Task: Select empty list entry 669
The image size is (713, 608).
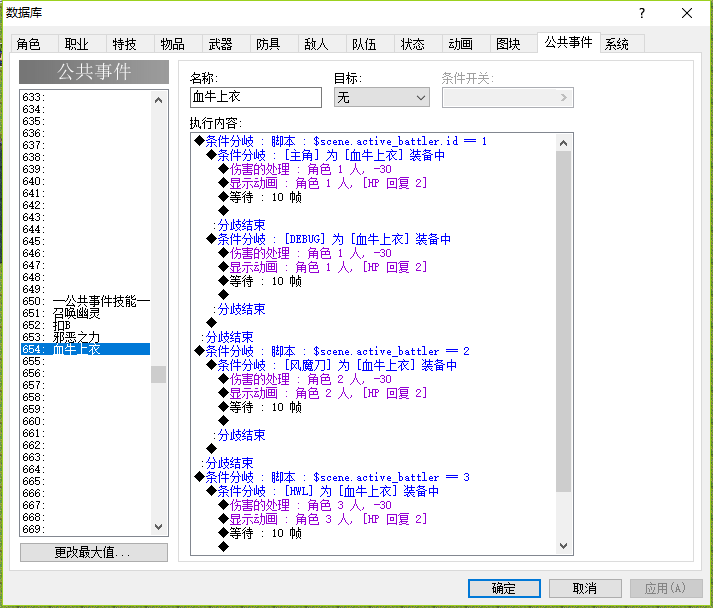Action: coord(86,529)
